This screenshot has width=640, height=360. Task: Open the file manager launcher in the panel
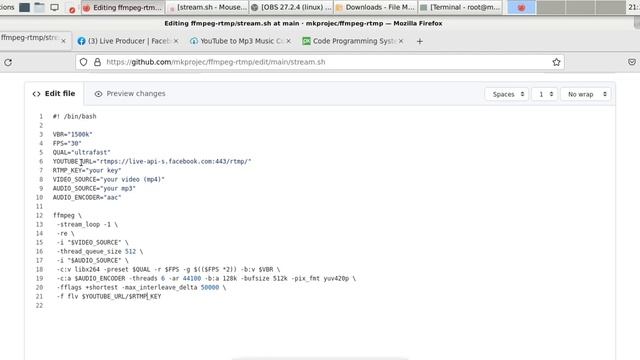pyautogui.click(x=39, y=7)
